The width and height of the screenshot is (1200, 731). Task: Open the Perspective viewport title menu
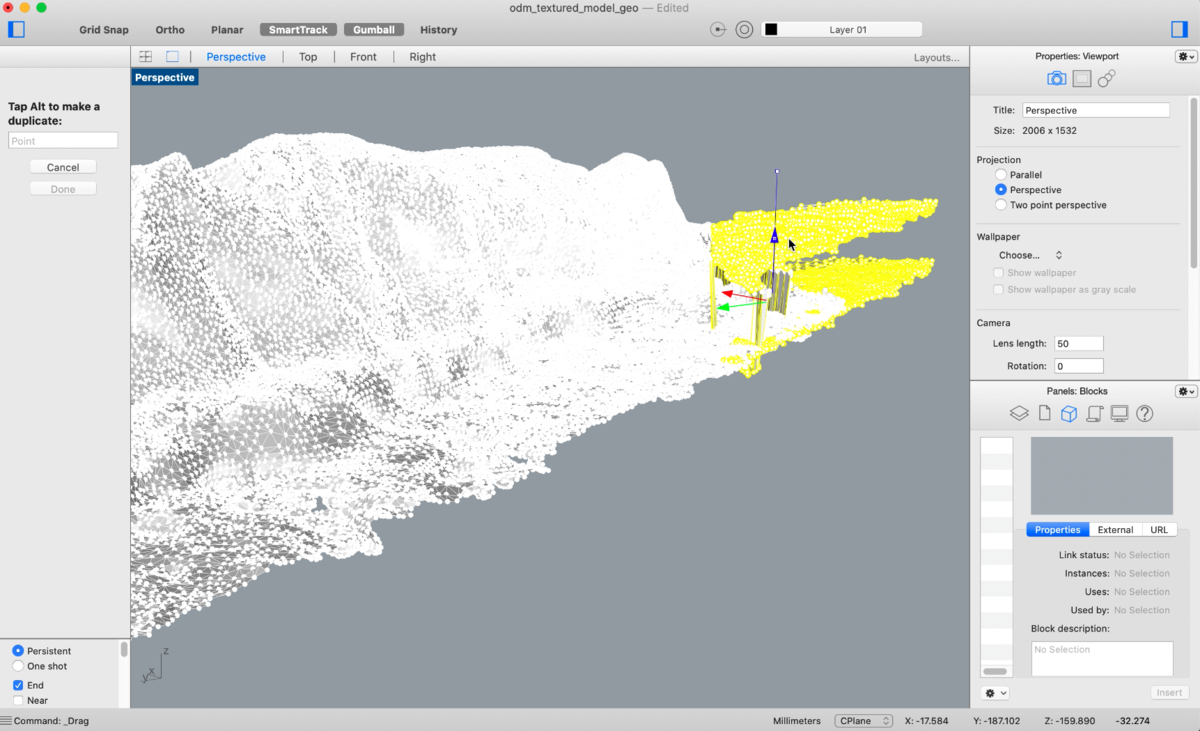tap(165, 77)
